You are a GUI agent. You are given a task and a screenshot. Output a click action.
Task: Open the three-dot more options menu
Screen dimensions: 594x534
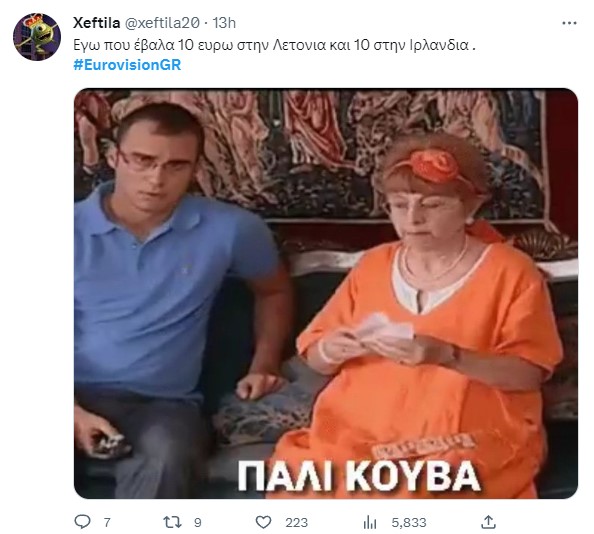click(x=569, y=23)
